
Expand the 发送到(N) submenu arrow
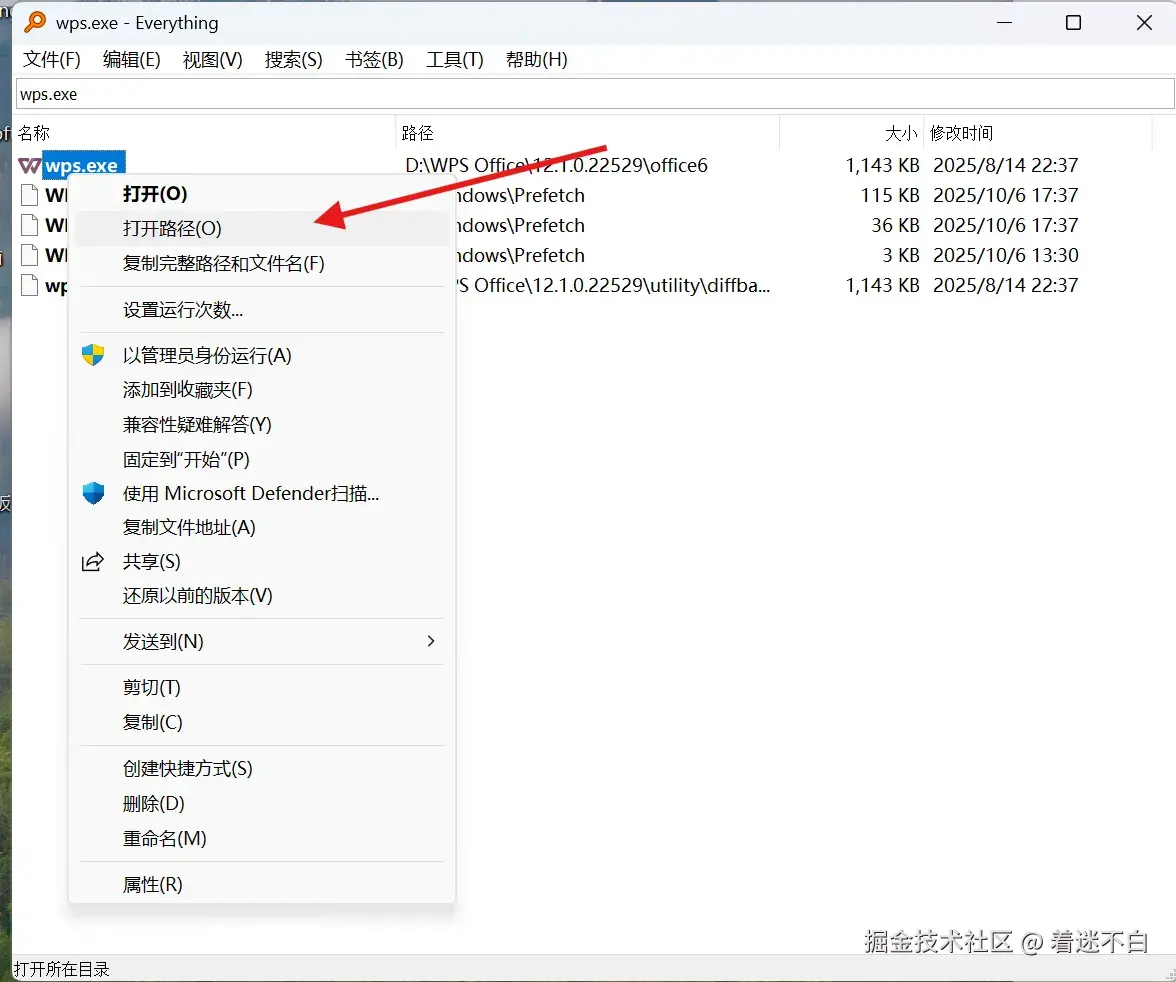pos(430,641)
